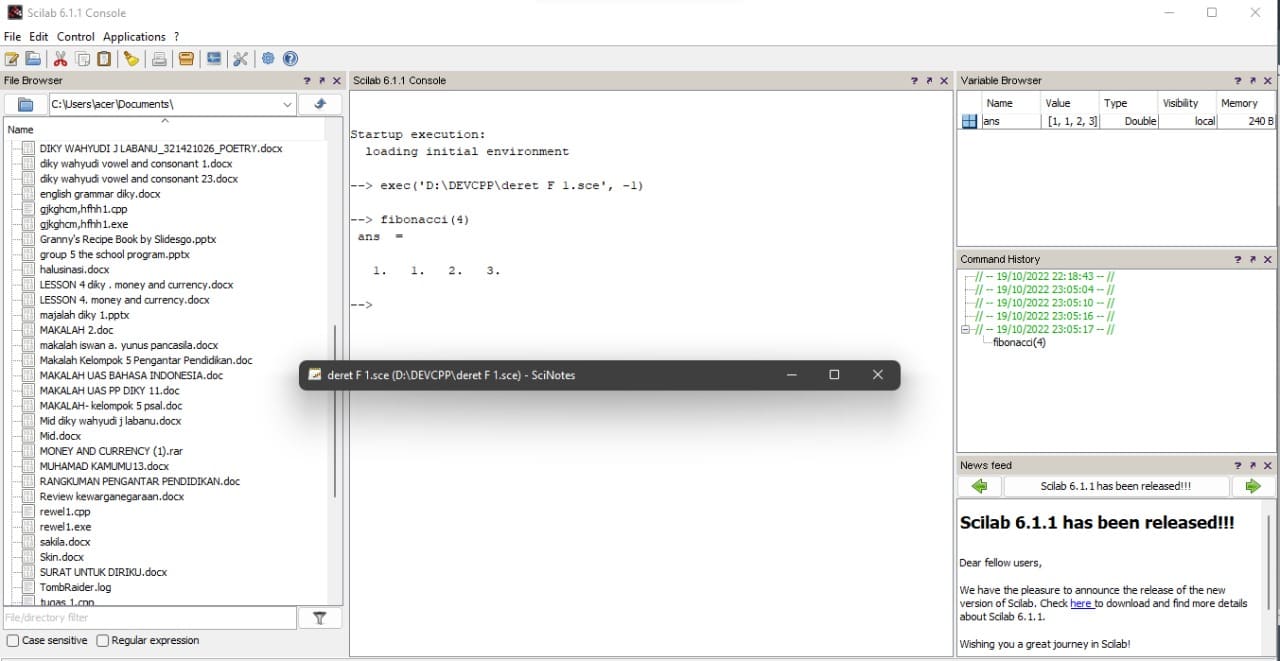Select file Skin.docx
The image size is (1280, 661).
click(62, 557)
